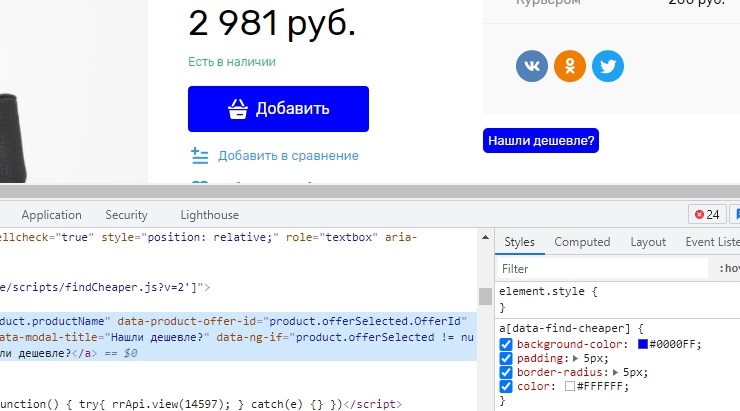This screenshot has width=740, height=411.
Task: Expand the border-radius shorthand triangle
Action: [x=614, y=372]
